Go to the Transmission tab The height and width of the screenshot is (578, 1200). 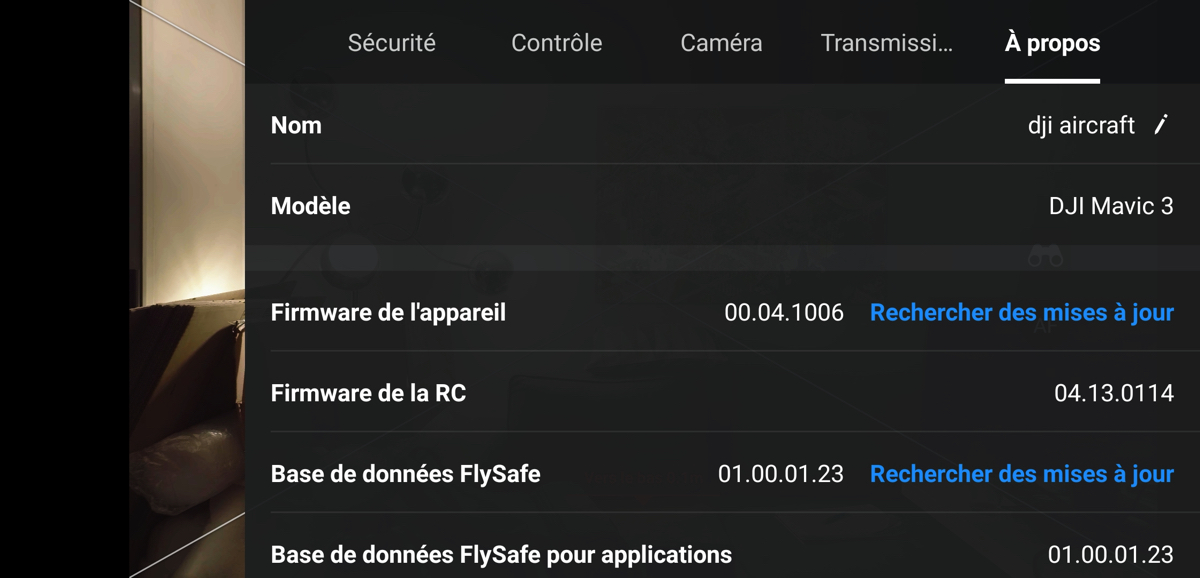886,43
